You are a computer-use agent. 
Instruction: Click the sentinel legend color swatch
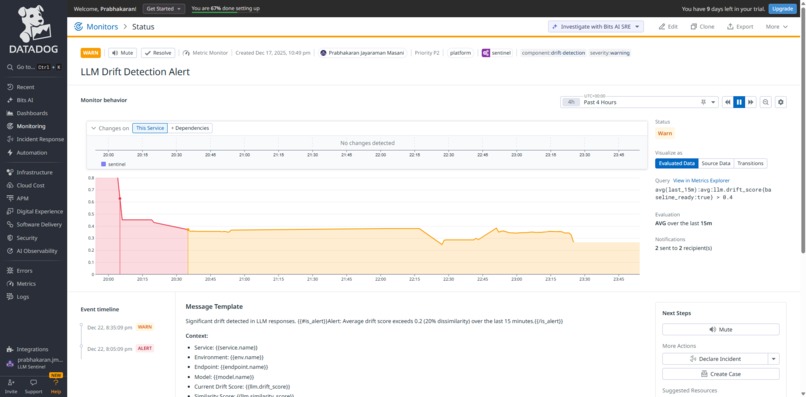coord(103,164)
